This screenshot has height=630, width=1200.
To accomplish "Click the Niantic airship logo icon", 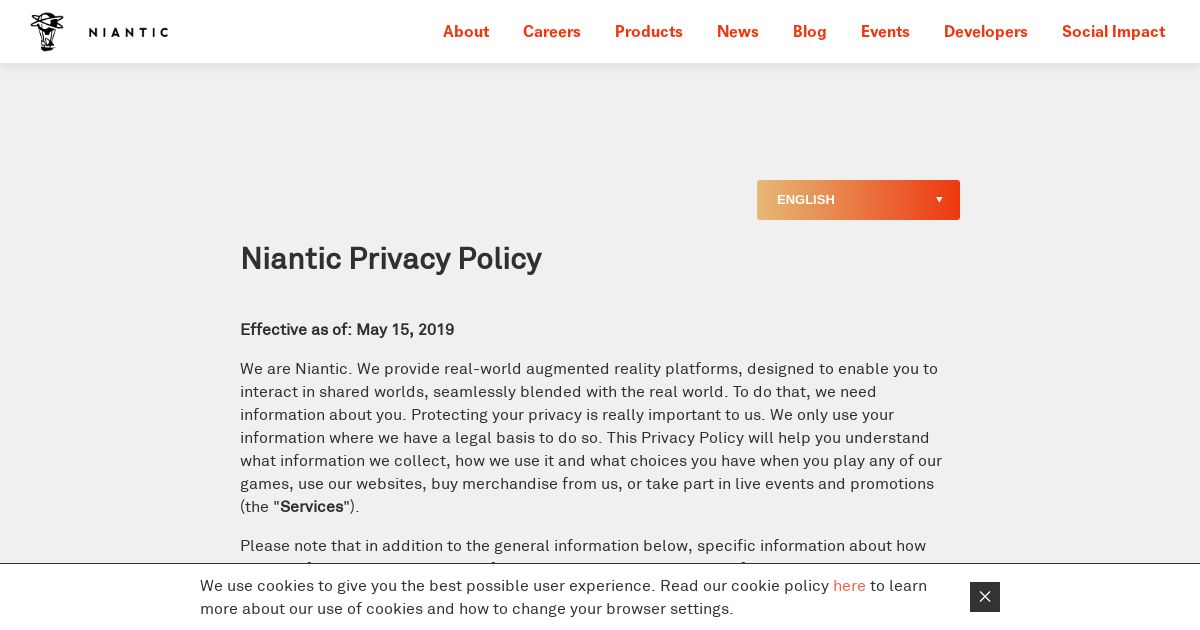I will coord(47,32).
